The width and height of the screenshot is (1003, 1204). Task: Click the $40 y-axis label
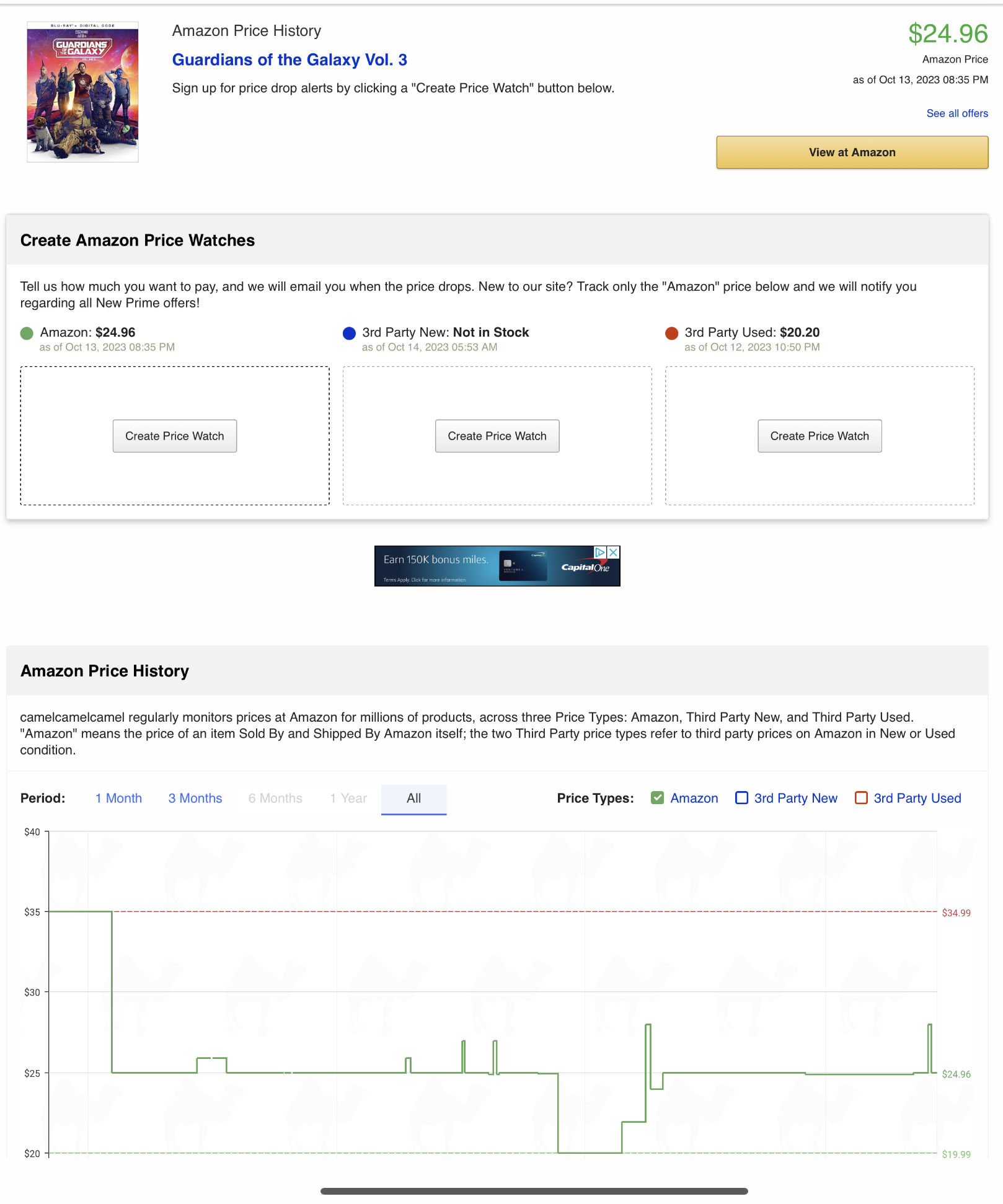(x=32, y=832)
